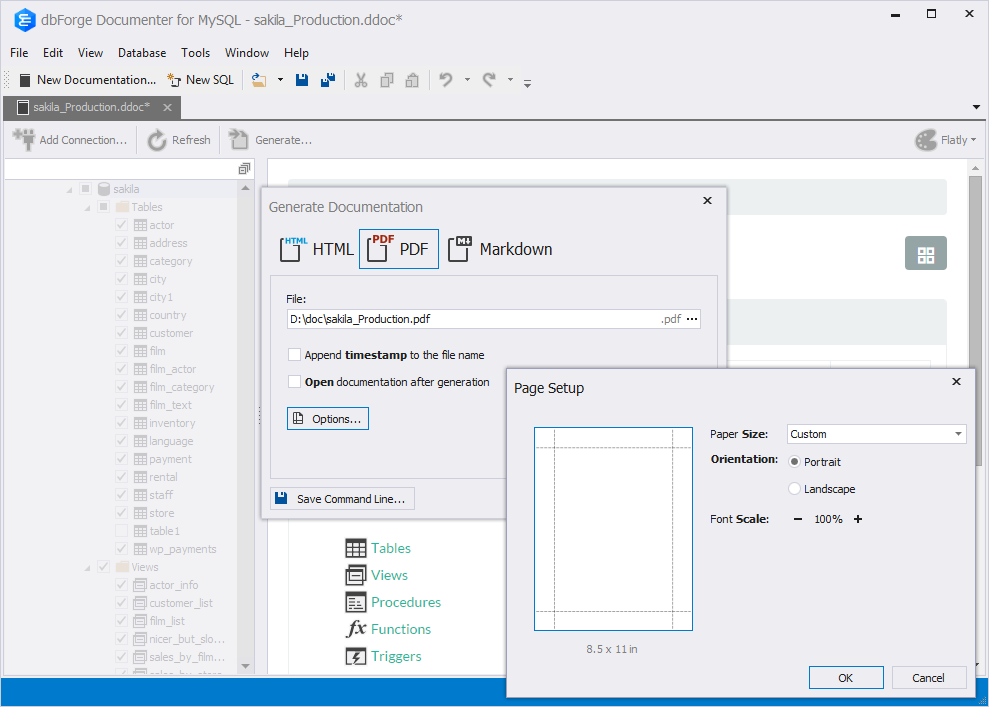Collapse the Views folder node
Image resolution: width=989 pixels, height=707 pixels.
tap(87, 568)
